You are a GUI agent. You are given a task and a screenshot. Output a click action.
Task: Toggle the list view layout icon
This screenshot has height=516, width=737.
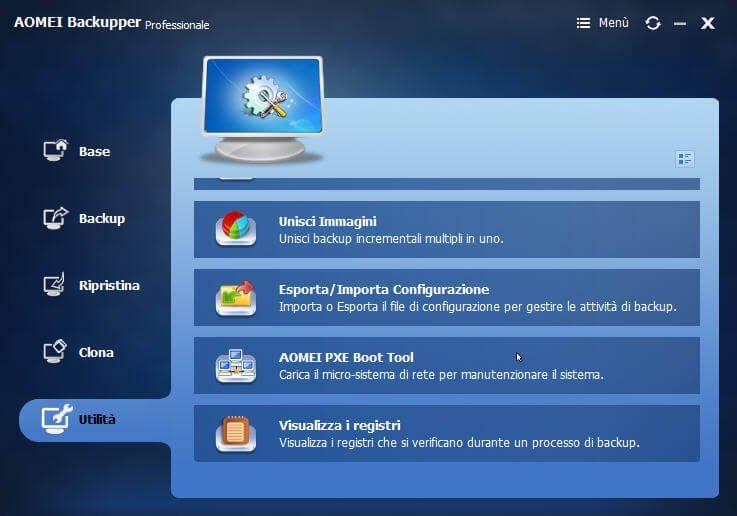(x=684, y=159)
